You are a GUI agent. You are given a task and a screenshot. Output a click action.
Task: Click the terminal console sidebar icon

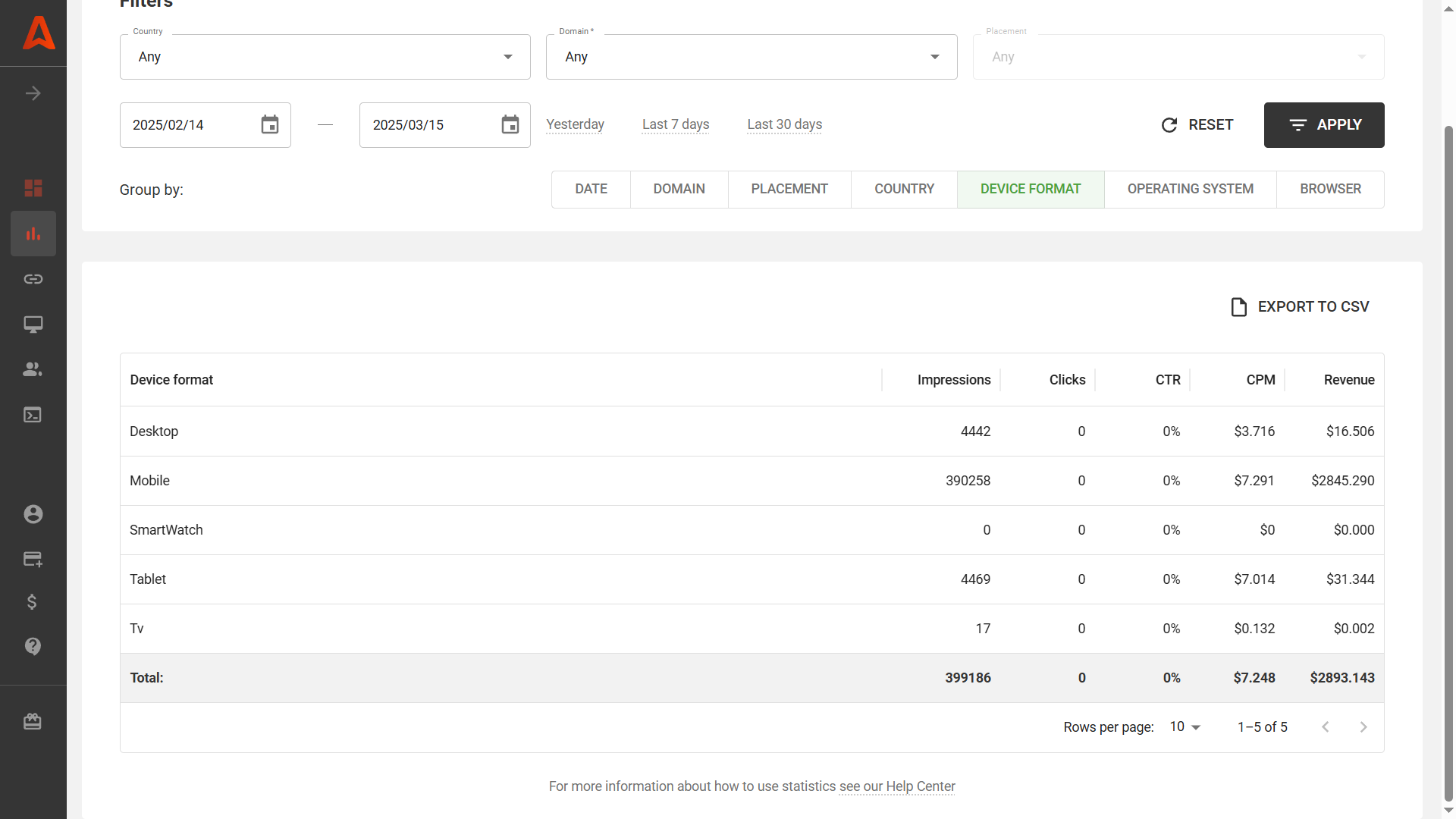click(33, 415)
